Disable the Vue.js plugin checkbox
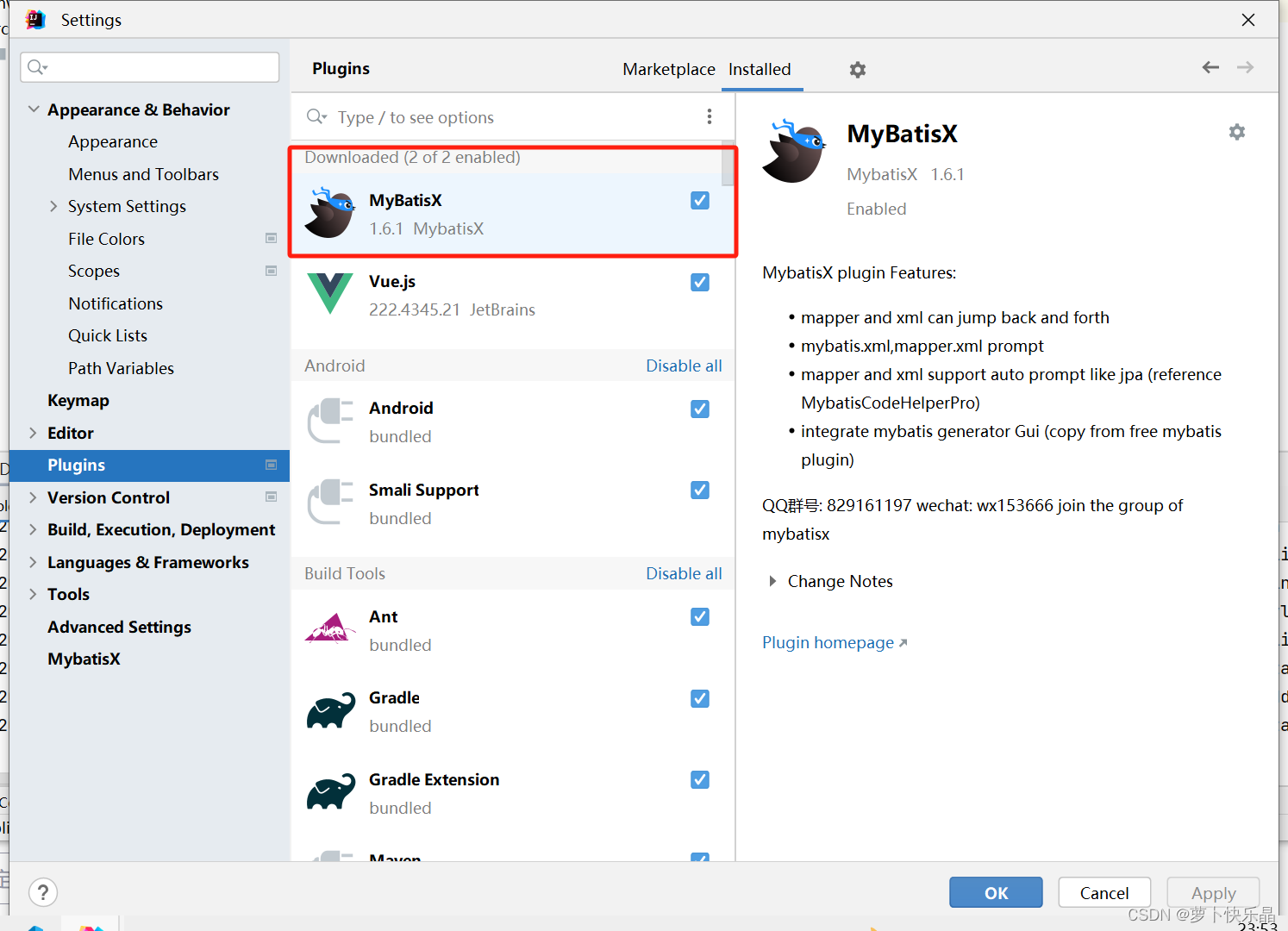 tap(700, 282)
